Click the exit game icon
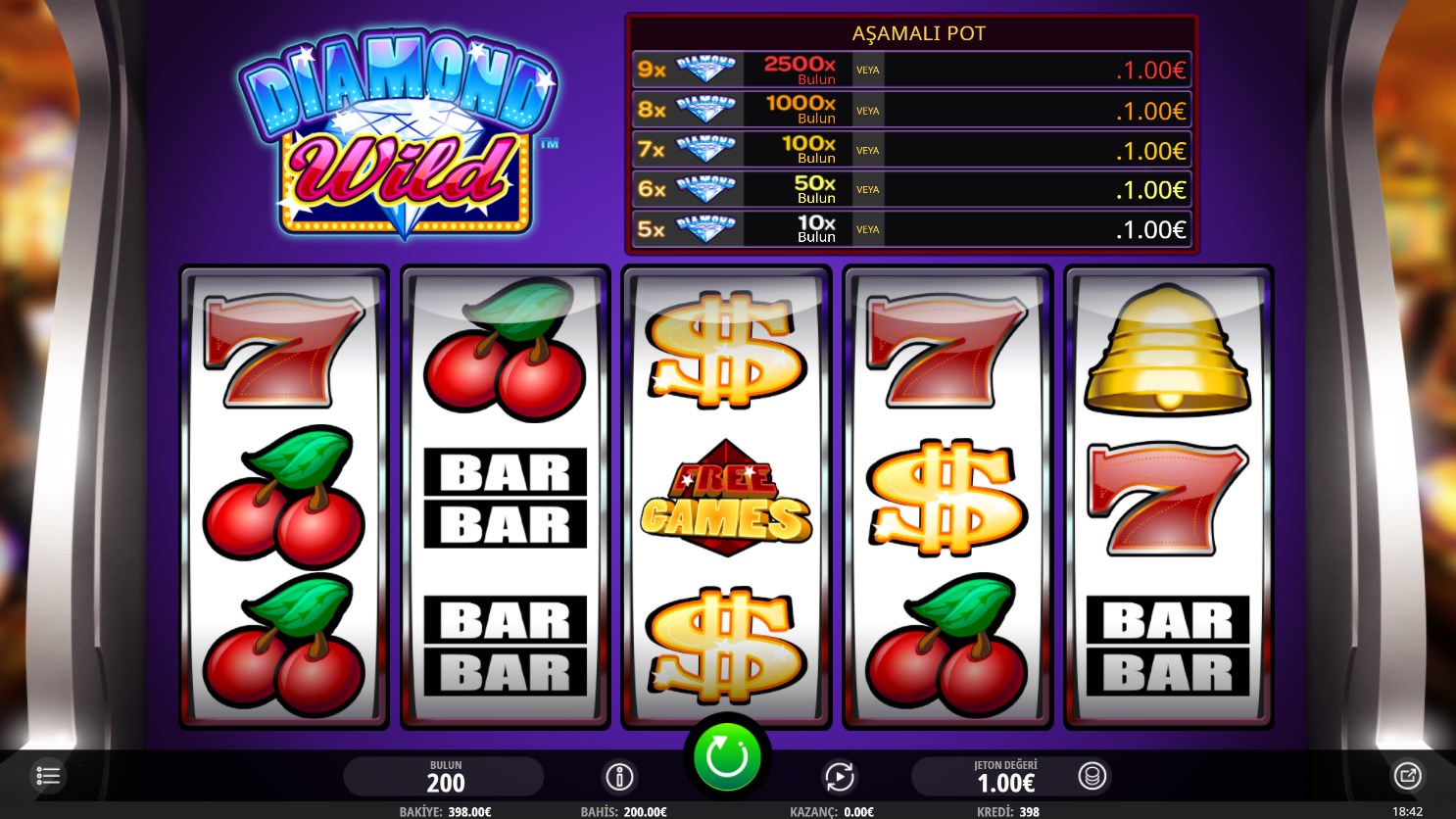This screenshot has width=1456, height=819. [x=1407, y=776]
